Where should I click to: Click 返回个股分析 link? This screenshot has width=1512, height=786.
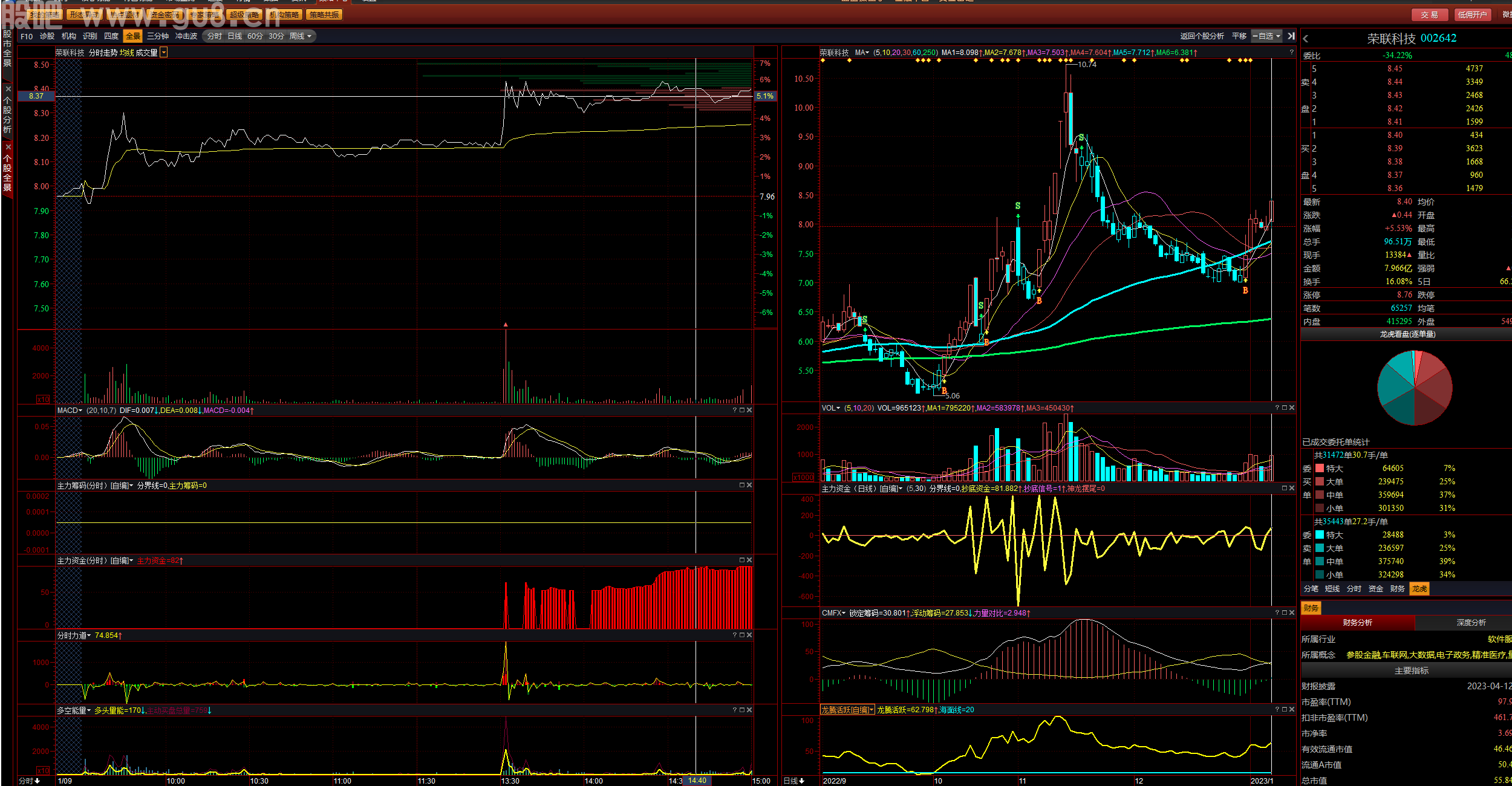(1202, 36)
